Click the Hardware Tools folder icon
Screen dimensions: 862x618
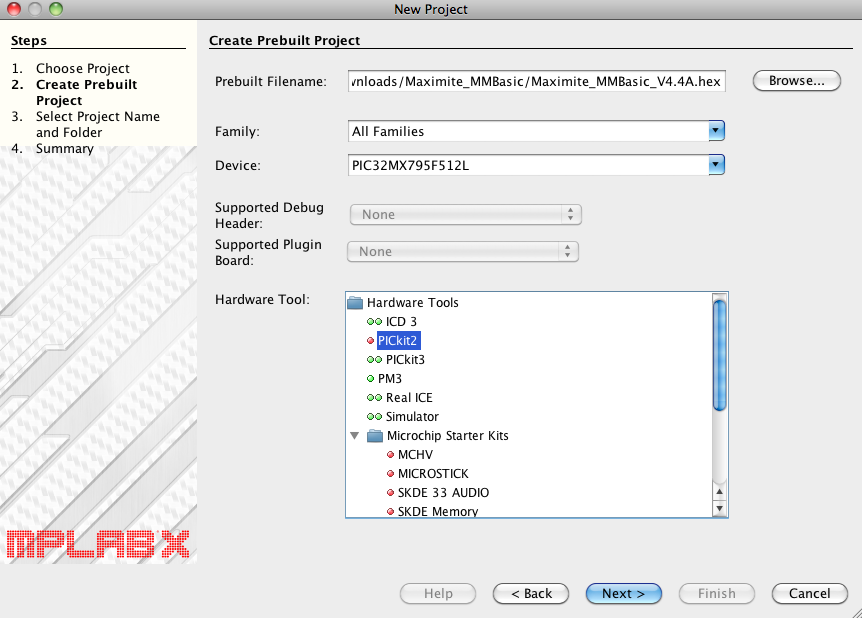tap(355, 303)
